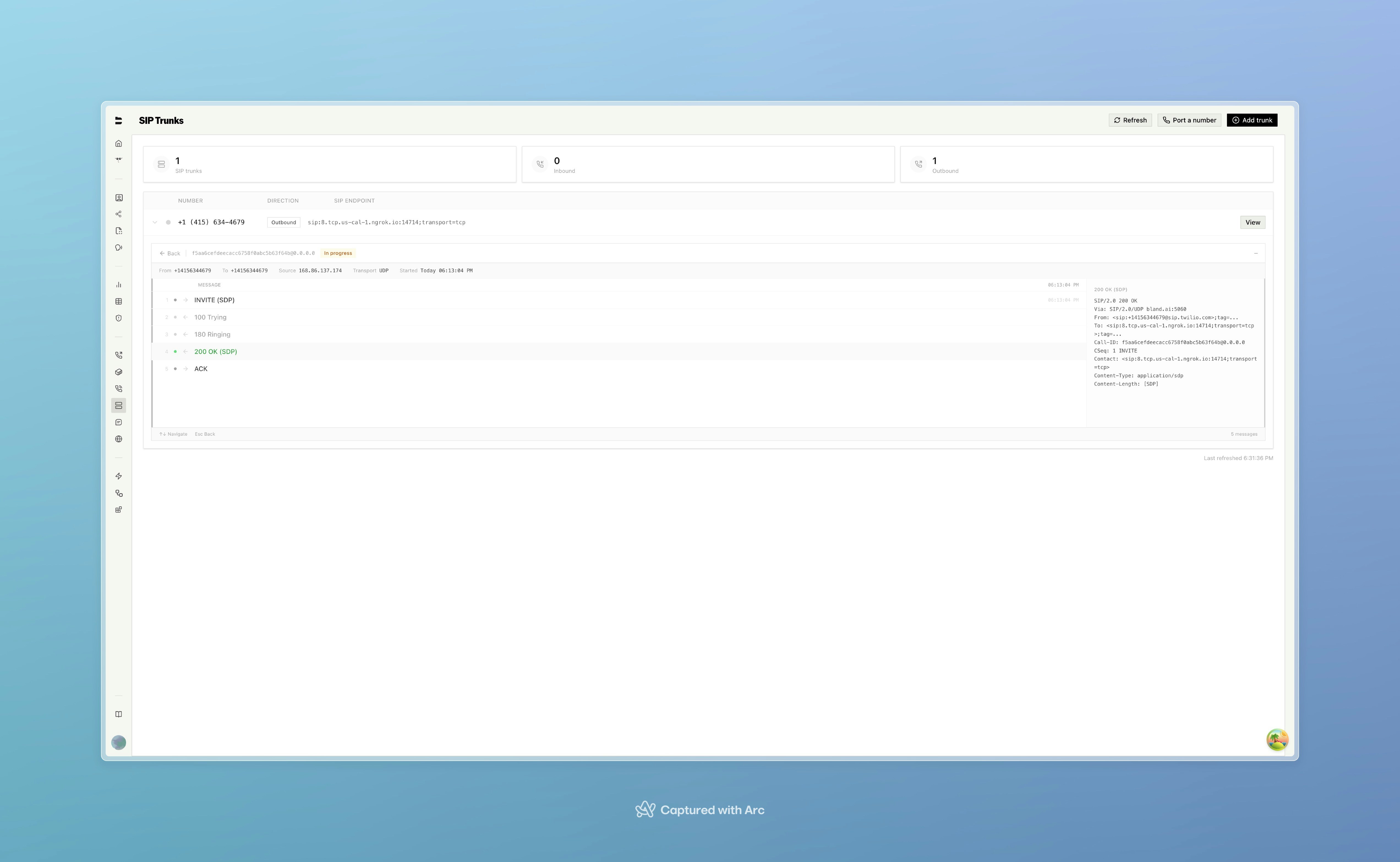Click Refresh to reload SIP trunks
The width and height of the screenshot is (1400, 862).
1131,120
